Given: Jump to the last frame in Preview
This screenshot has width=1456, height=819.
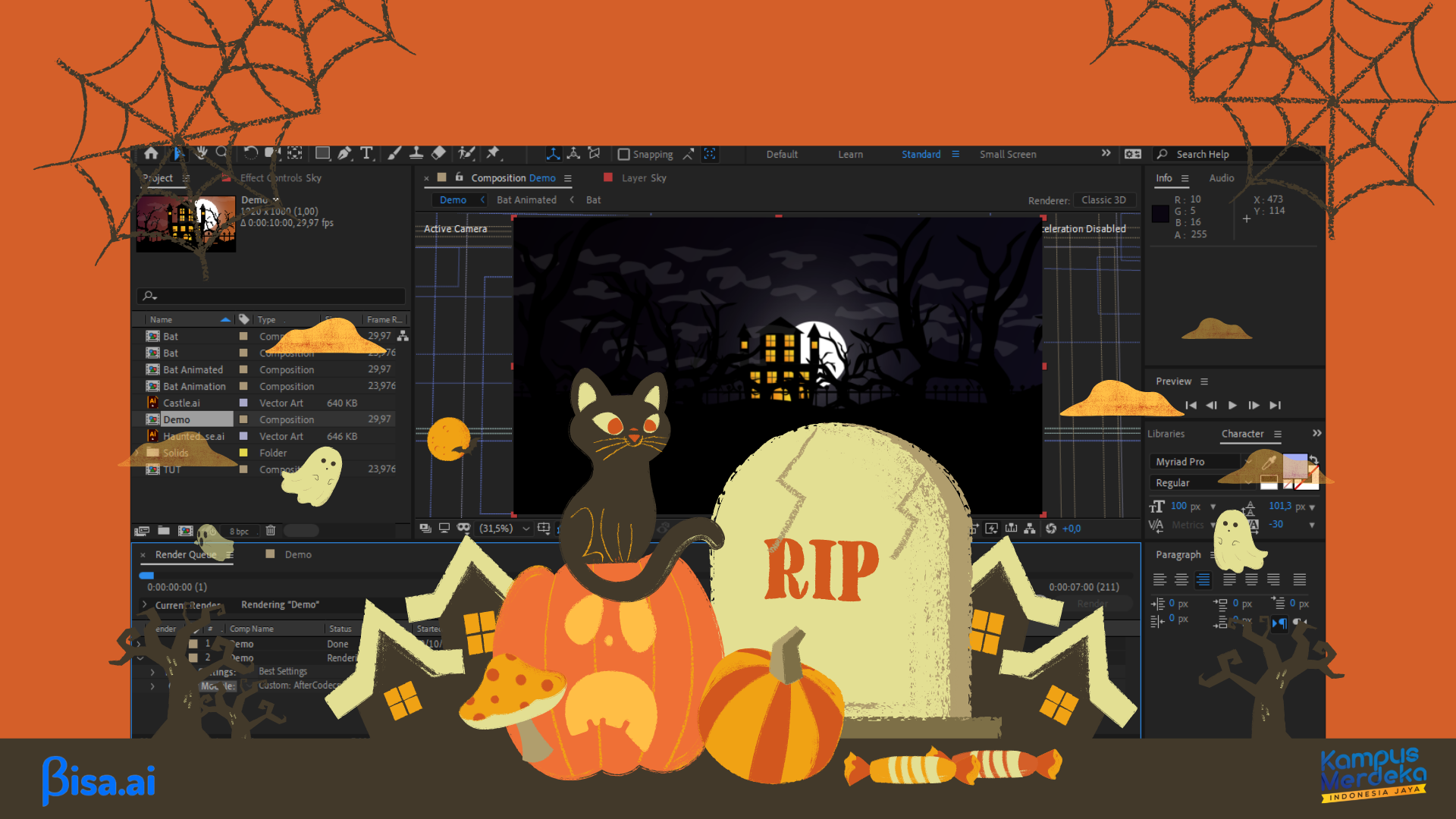Looking at the screenshot, I should [1275, 406].
